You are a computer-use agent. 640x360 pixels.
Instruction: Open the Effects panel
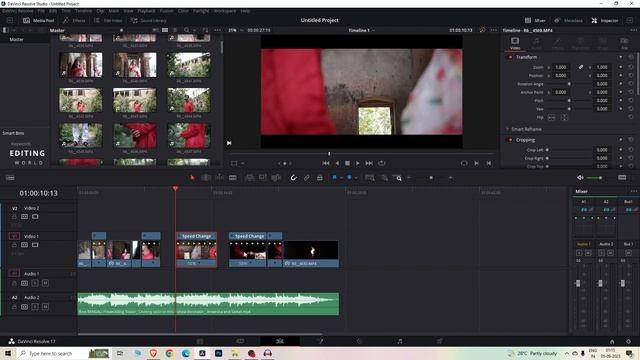click(x=74, y=20)
